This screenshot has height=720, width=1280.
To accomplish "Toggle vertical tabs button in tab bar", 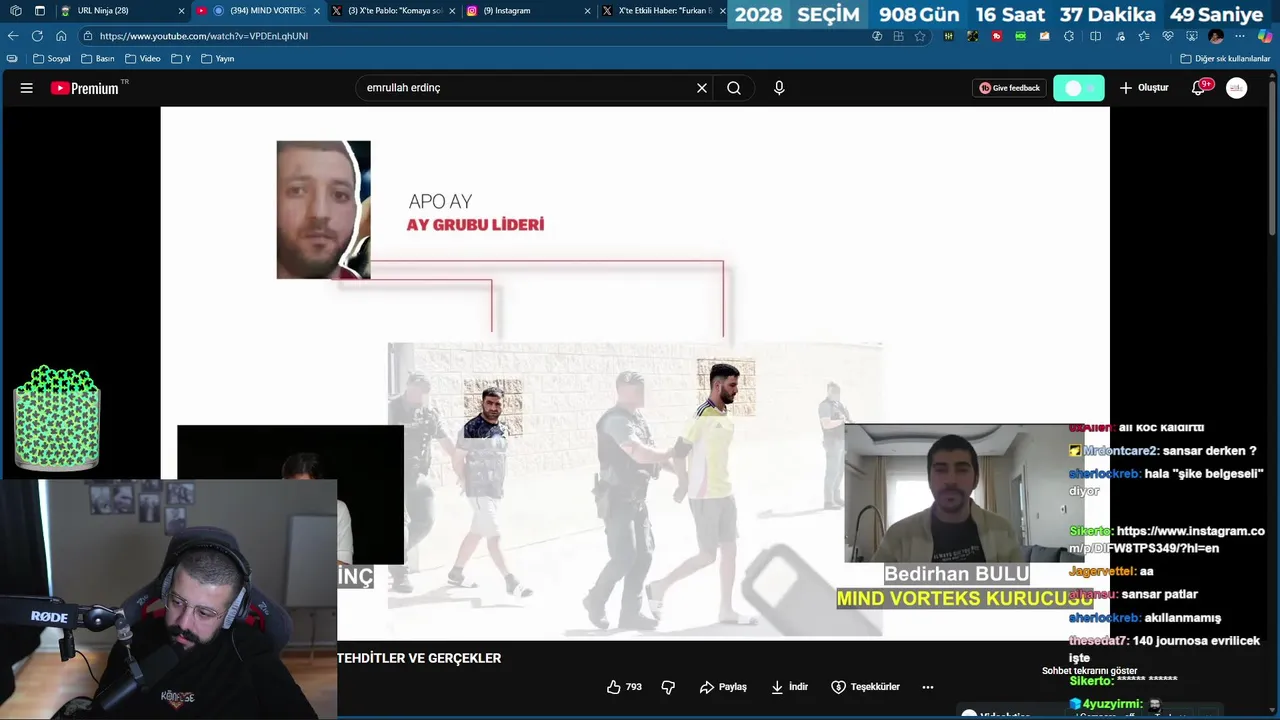I will click(x=39, y=11).
